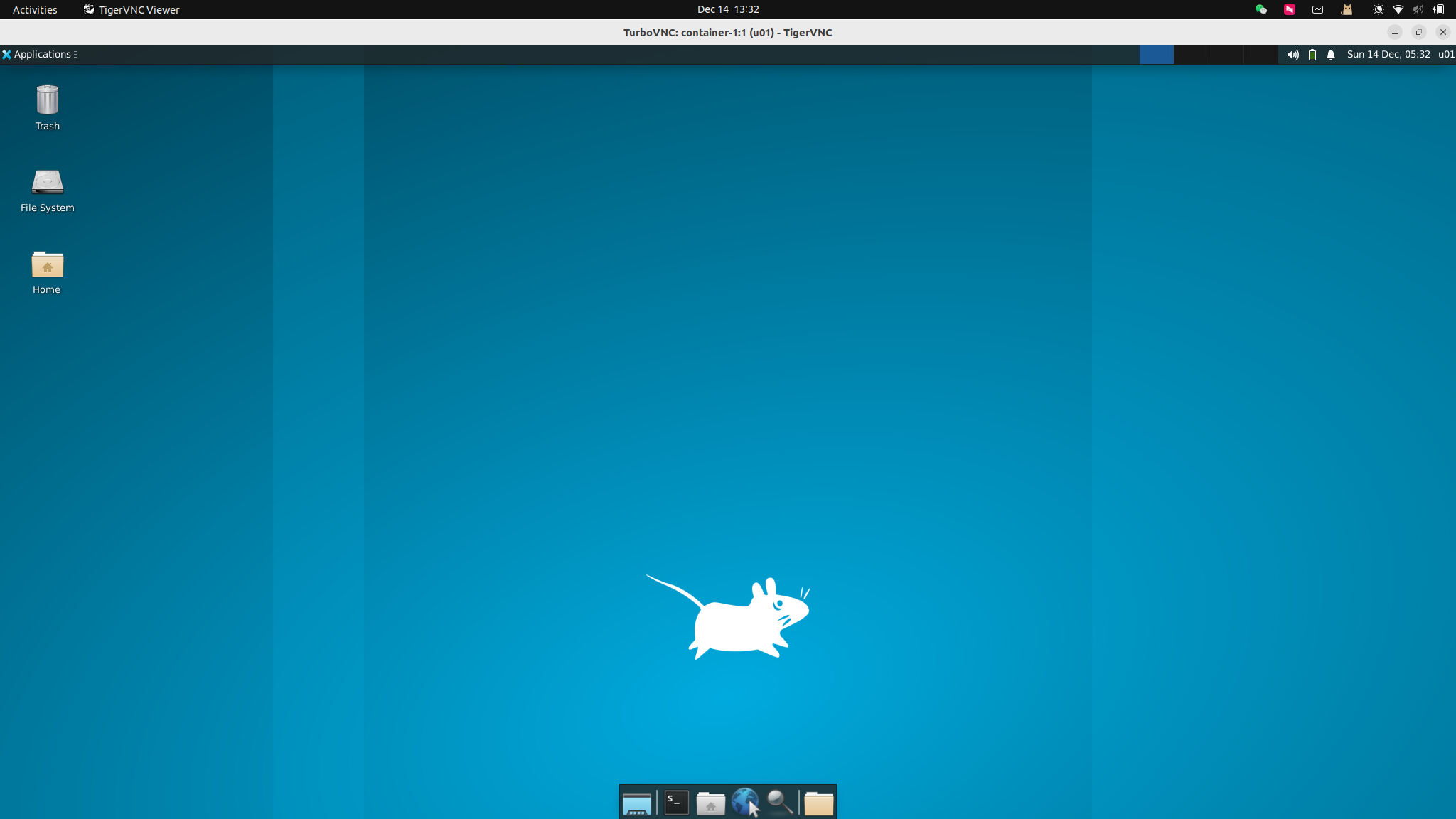Click the Xfce panel clock Sun 14 Dec

click(1388, 55)
